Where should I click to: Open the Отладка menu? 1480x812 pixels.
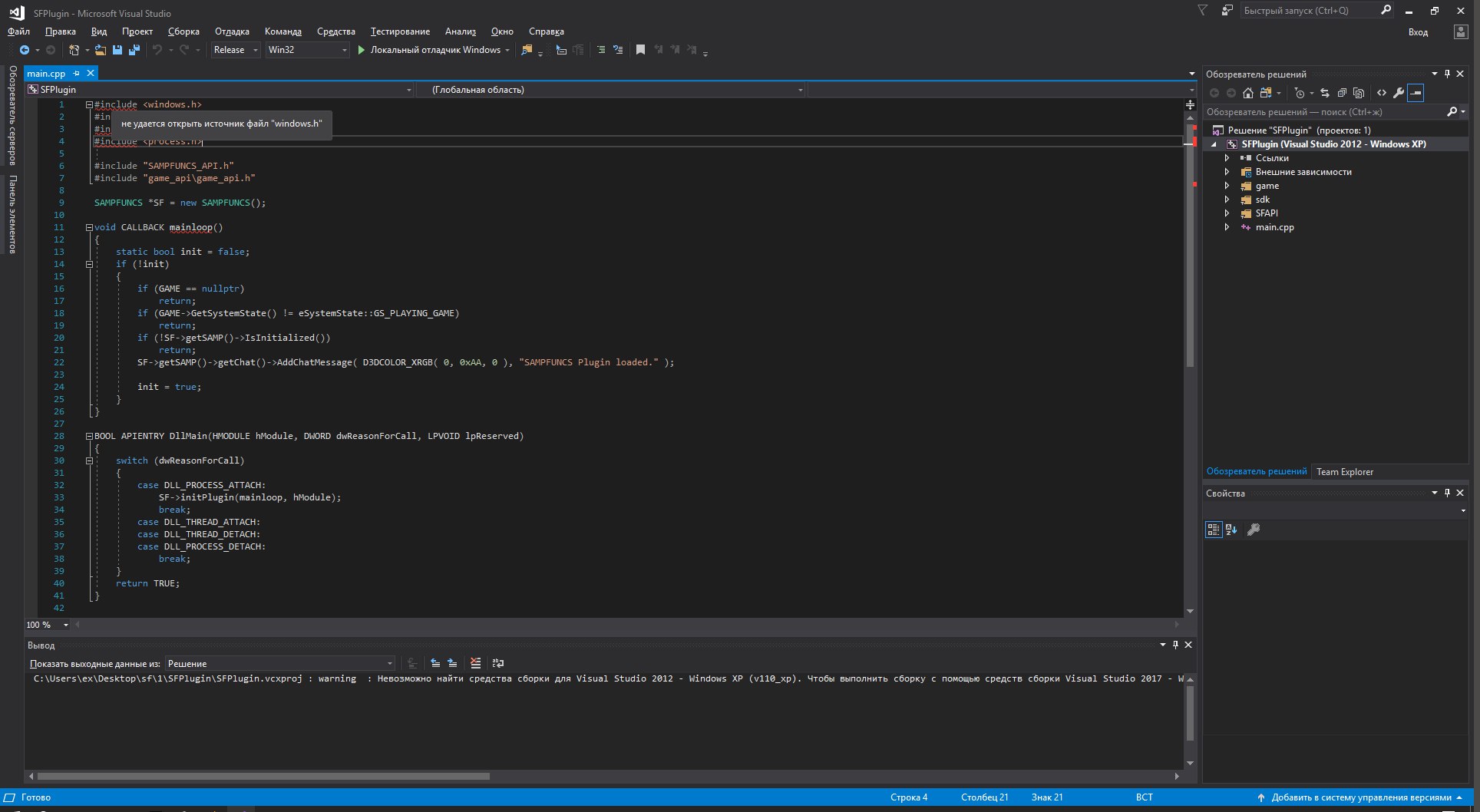pyautogui.click(x=232, y=31)
